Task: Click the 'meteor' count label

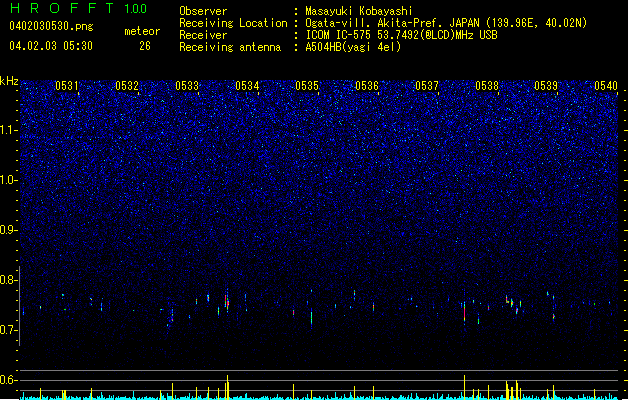Action: (x=142, y=31)
